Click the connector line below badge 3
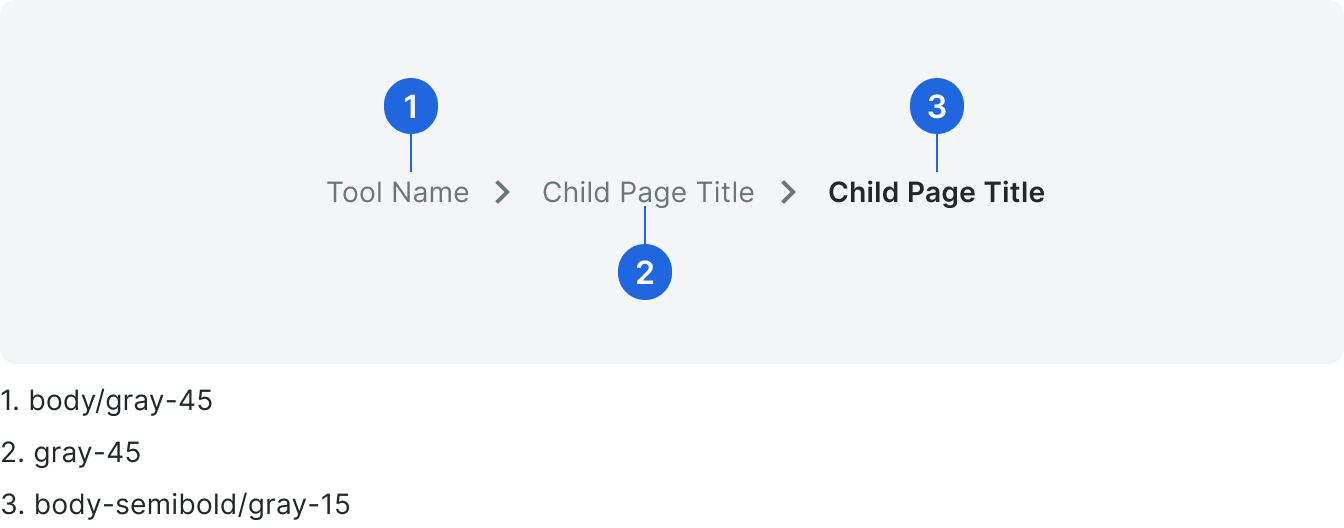 937,152
